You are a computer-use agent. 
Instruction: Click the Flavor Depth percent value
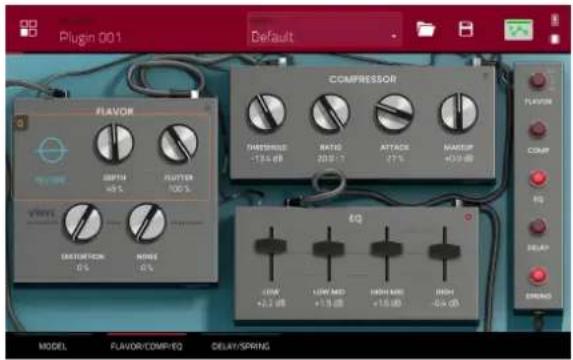pos(114,189)
